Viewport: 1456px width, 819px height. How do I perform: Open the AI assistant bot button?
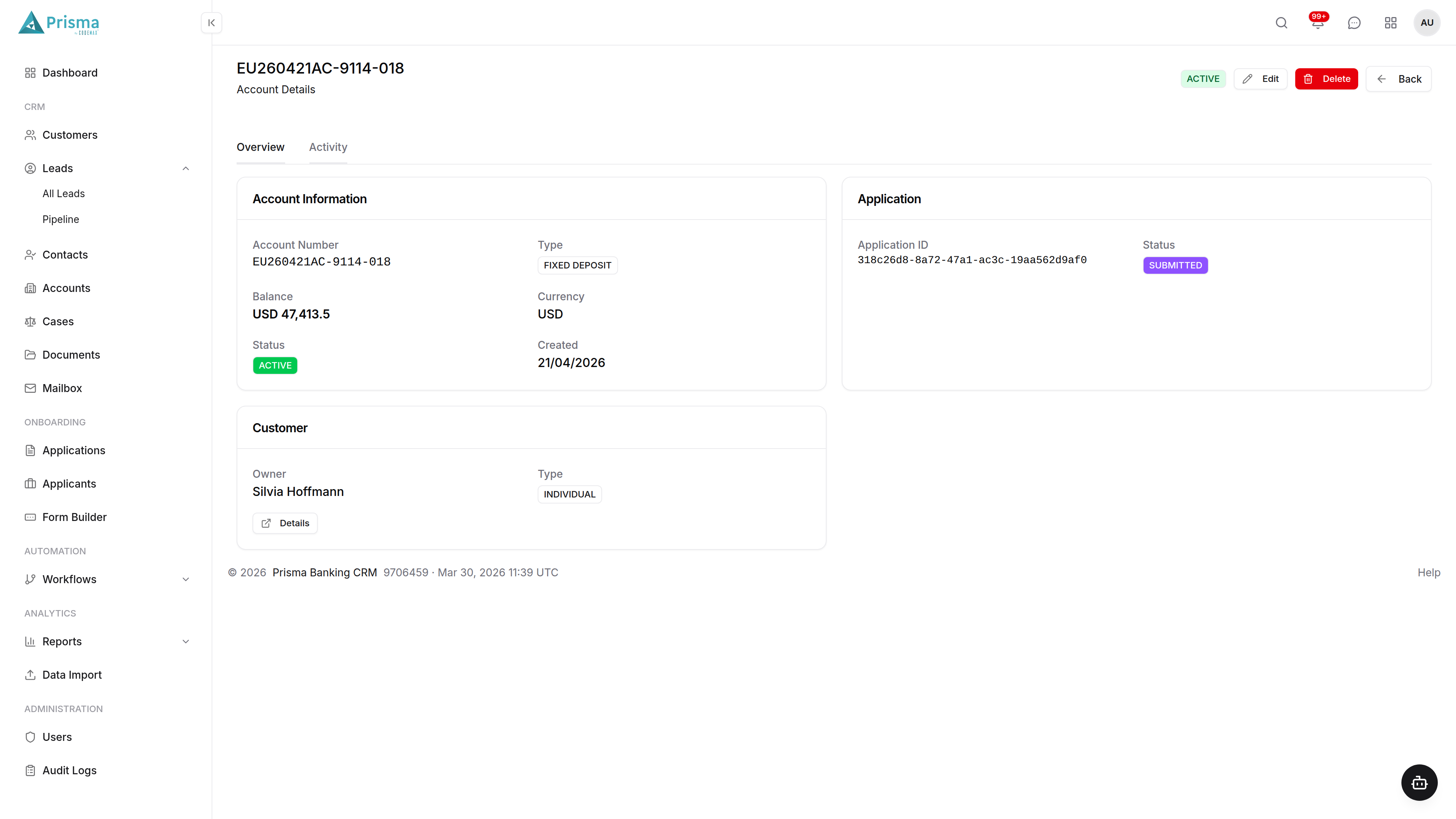(1419, 782)
